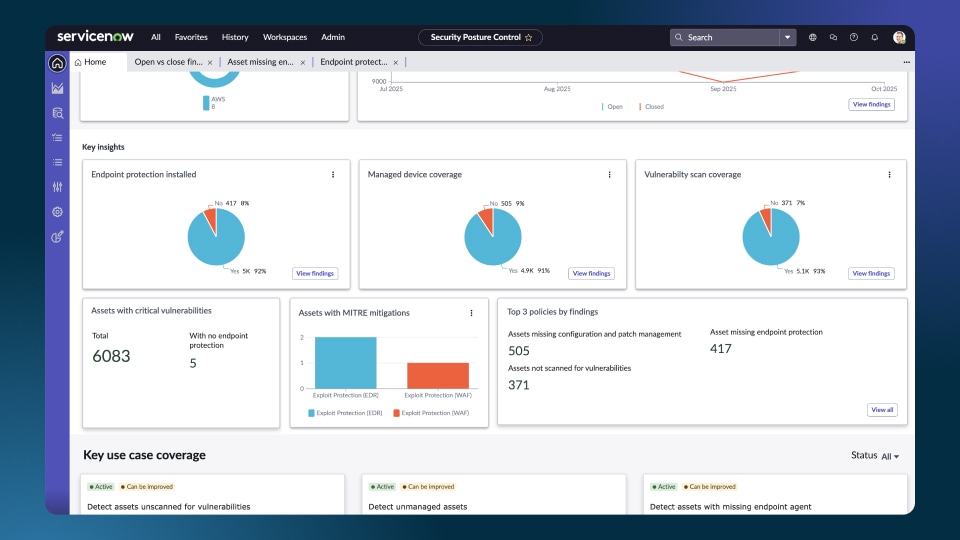
Task: Open the settings gear in sidebar
Action: (x=57, y=212)
